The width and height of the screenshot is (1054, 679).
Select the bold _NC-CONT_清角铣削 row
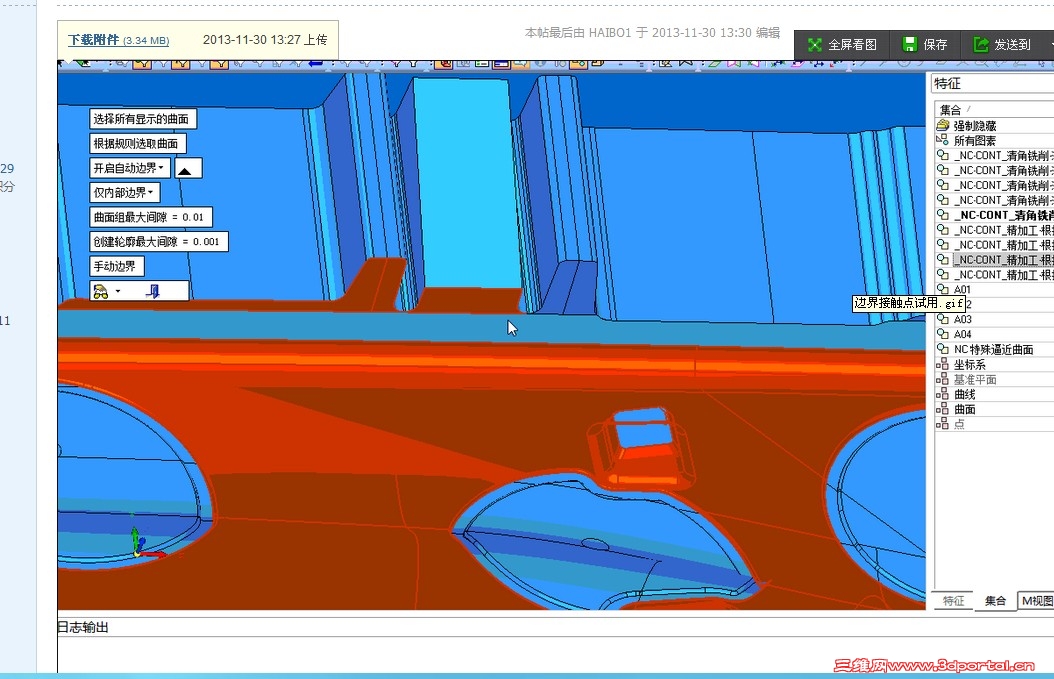[994, 215]
